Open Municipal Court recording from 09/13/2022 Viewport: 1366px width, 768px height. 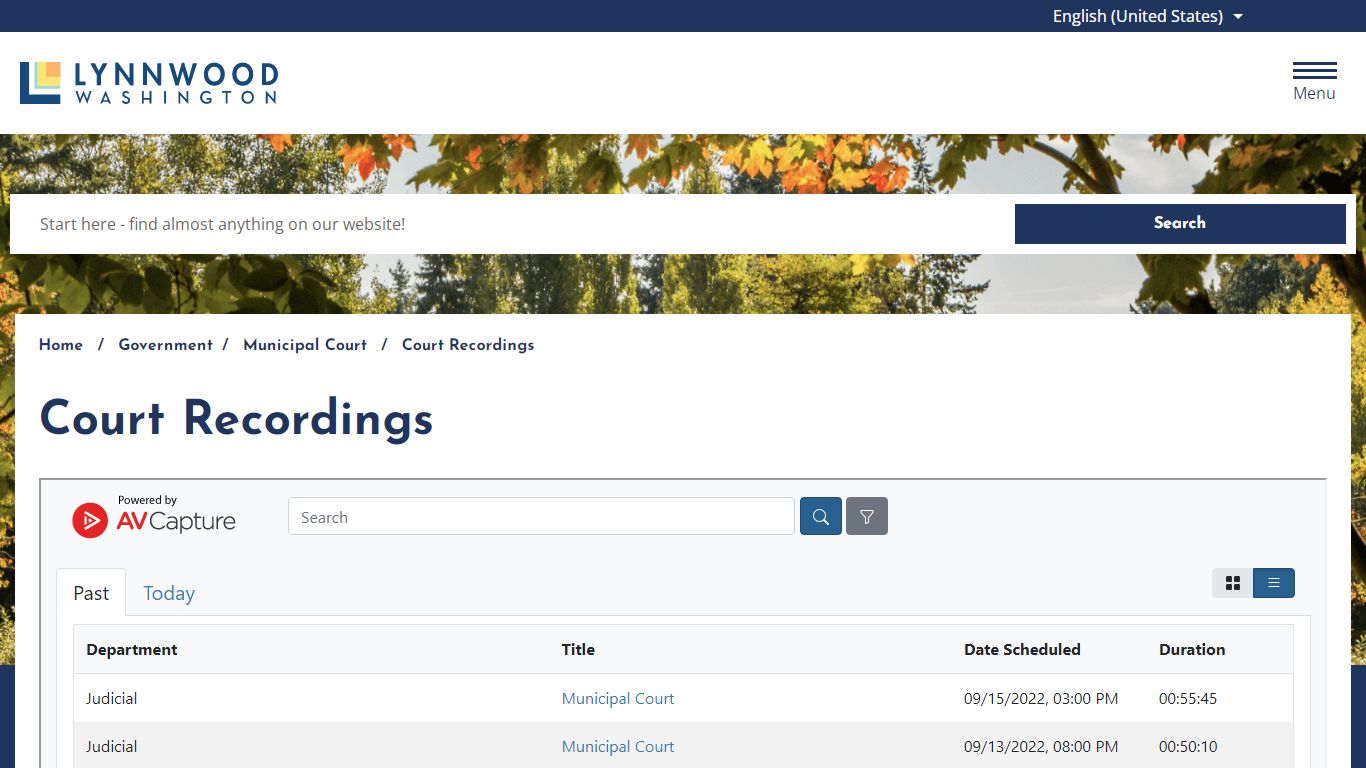[618, 746]
